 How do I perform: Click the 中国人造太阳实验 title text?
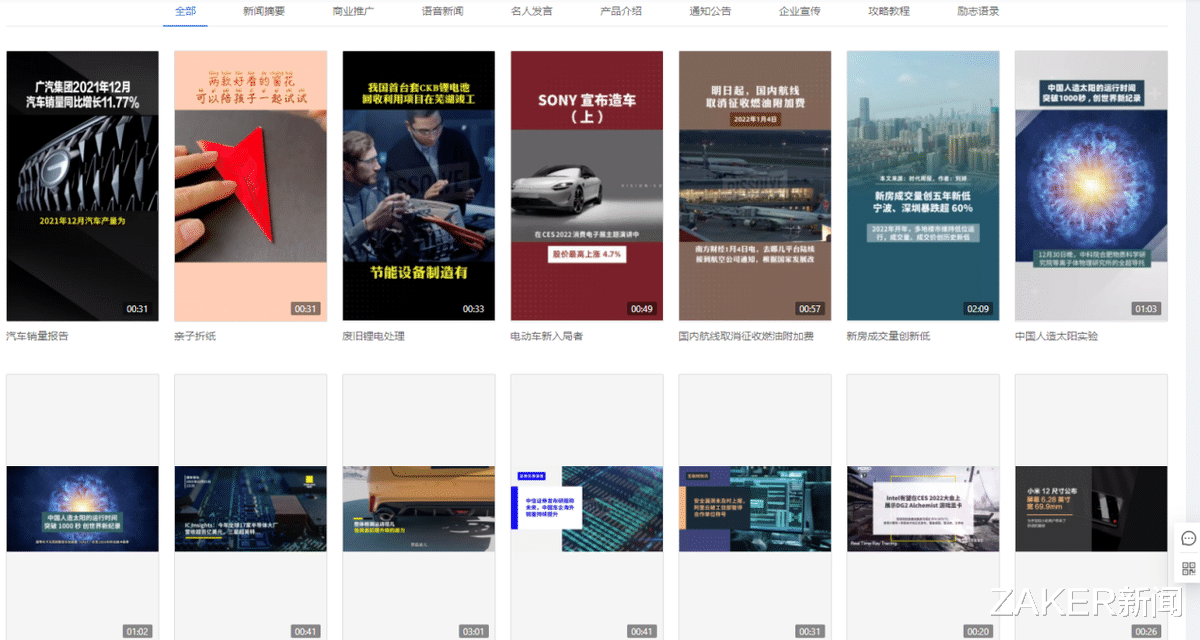(x=1057, y=336)
